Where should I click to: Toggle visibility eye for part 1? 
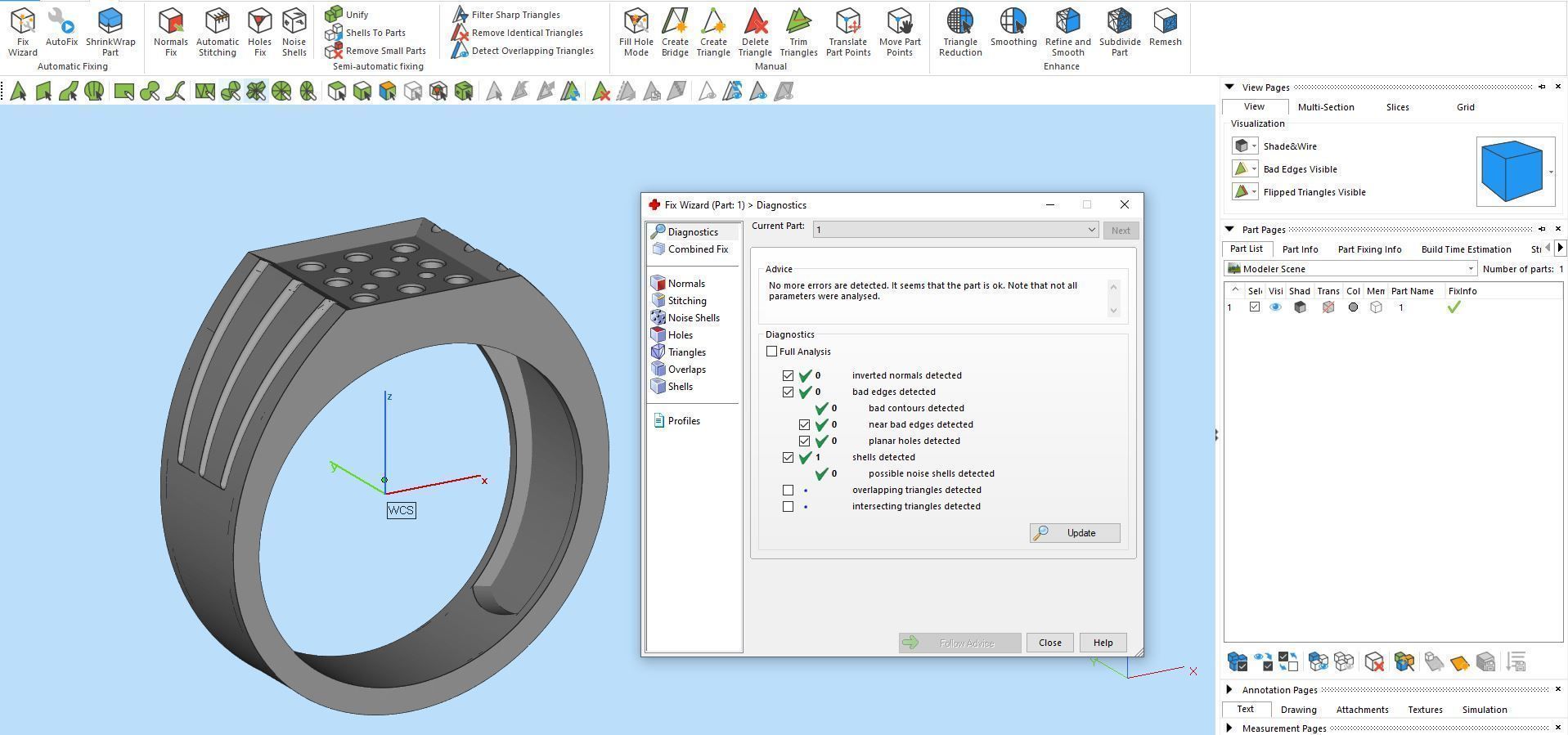pos(1275,307)
